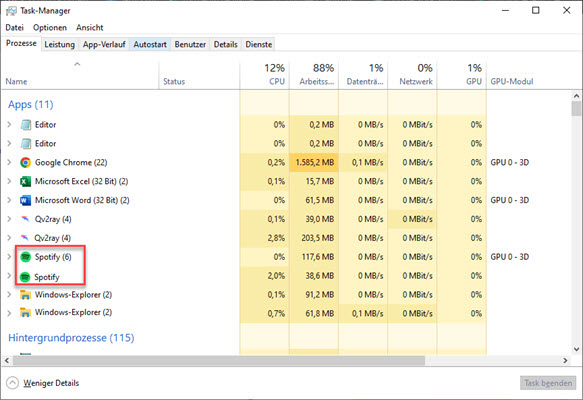The width and height of the screenshot is (583, 400).
Task: Switch to the Leistung tab
Action: click(x=59, y=45)
